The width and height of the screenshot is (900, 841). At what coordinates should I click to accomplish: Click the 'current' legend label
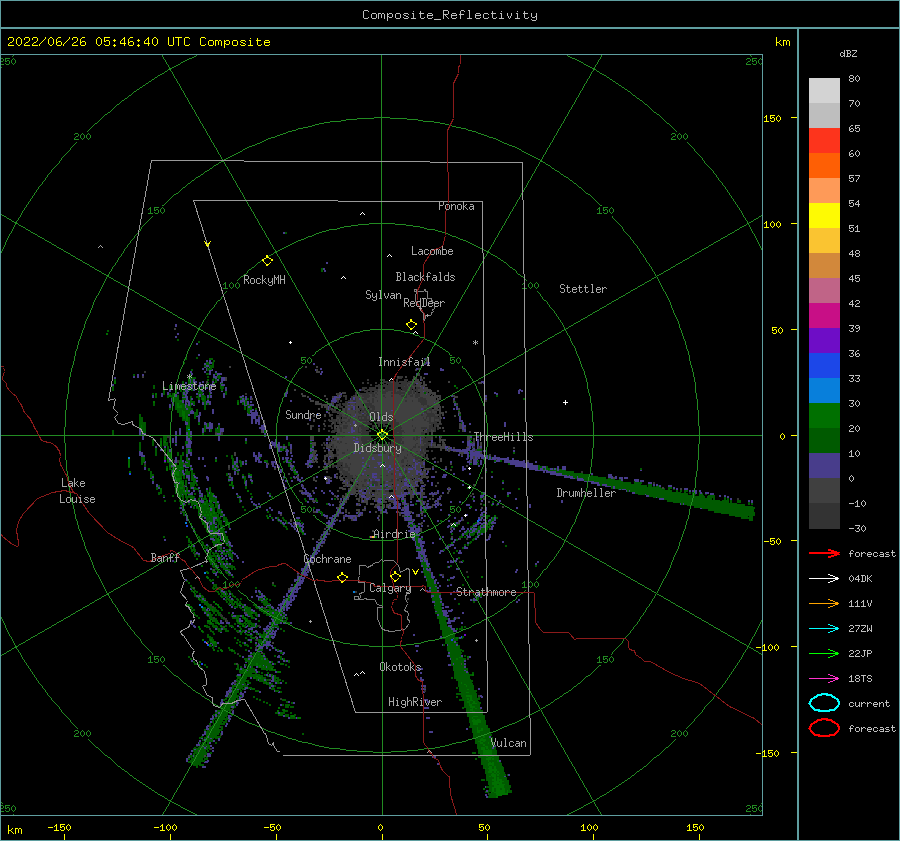click(x=869, y=704)
